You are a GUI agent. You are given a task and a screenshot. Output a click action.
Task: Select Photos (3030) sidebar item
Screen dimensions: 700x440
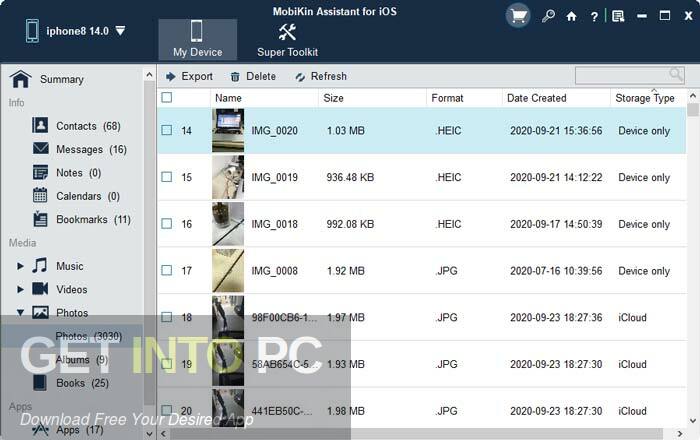tap(72, 336)
